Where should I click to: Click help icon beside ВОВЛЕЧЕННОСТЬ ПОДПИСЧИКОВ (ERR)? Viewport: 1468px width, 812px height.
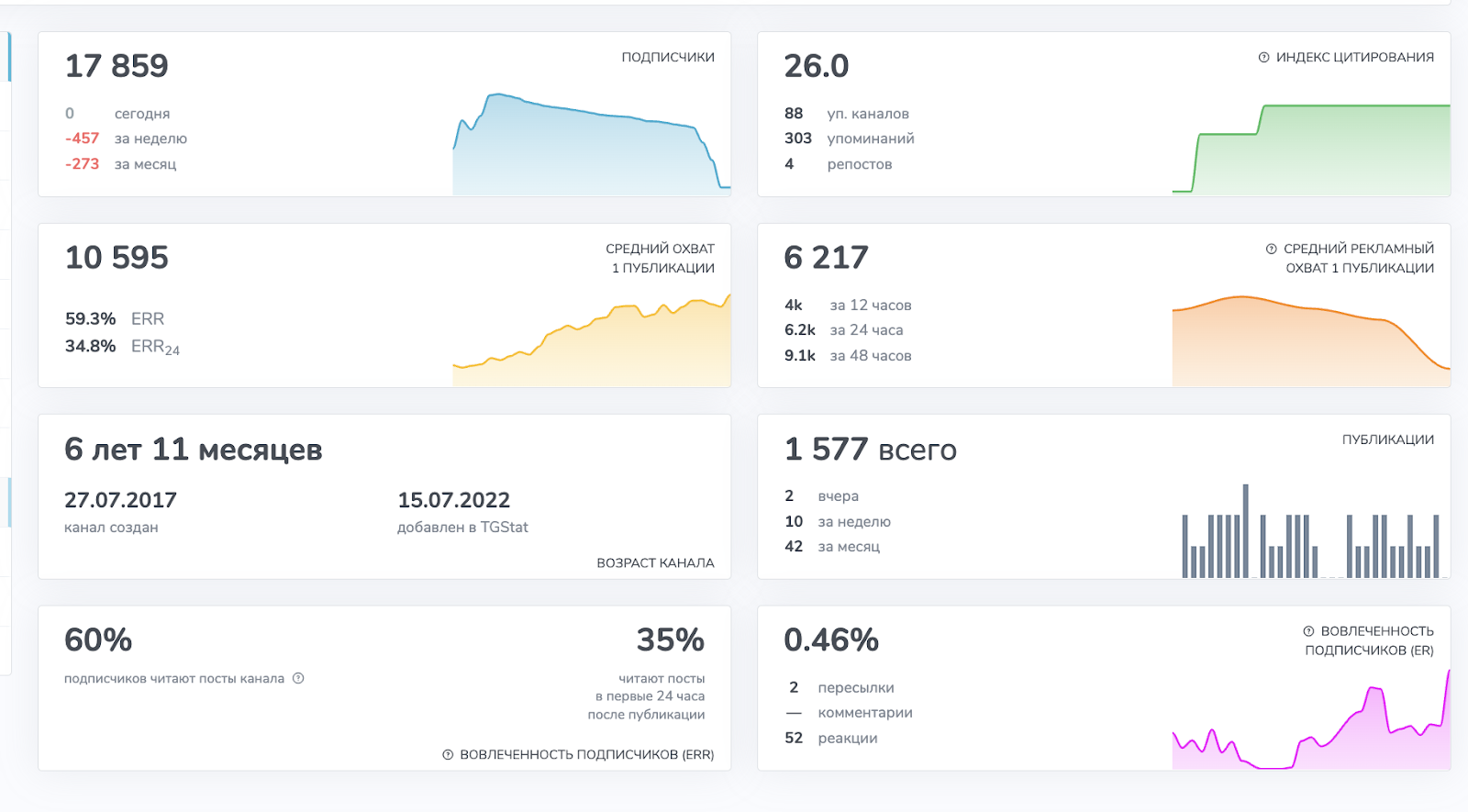(x=448, y=755)
